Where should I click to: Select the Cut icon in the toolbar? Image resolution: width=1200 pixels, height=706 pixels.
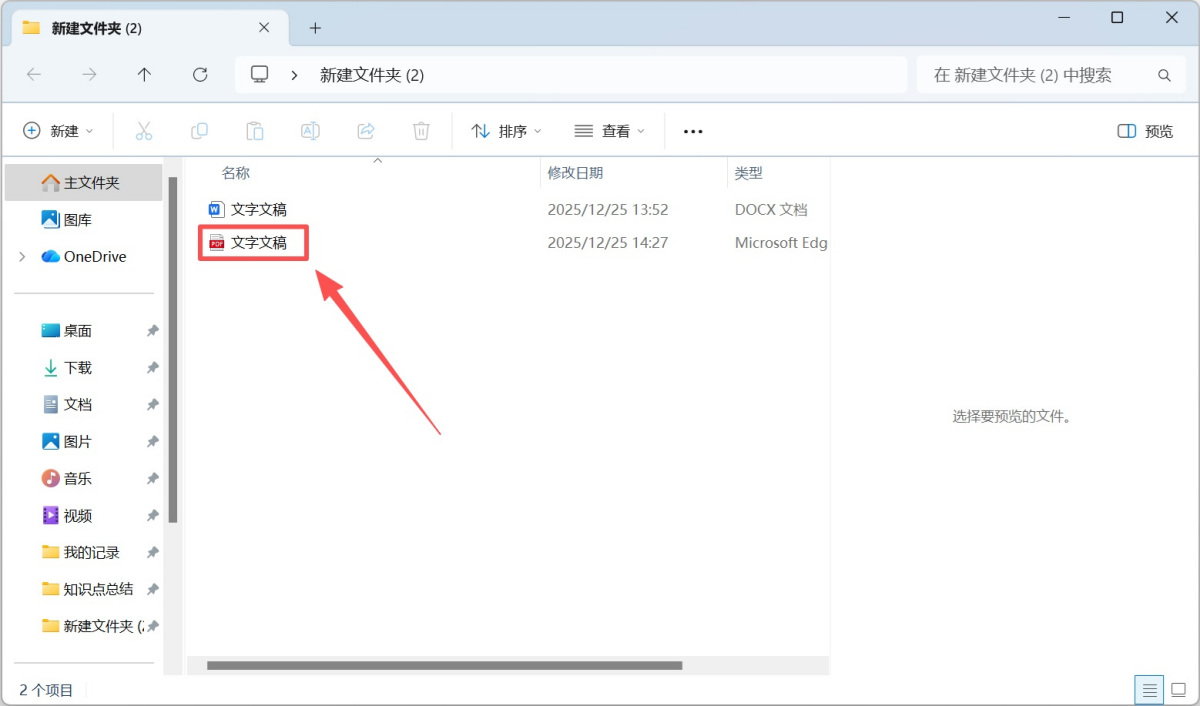pyautogui.click(x=144, y=130)
